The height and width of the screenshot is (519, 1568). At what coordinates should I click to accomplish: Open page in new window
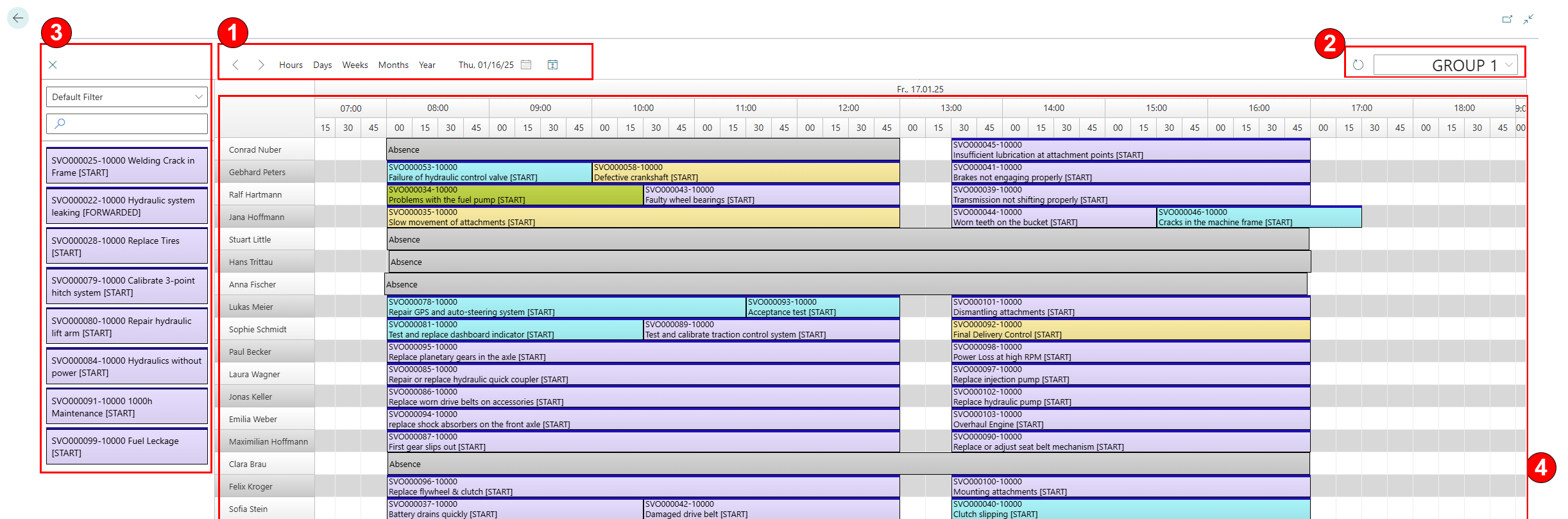coord(1507,19)
